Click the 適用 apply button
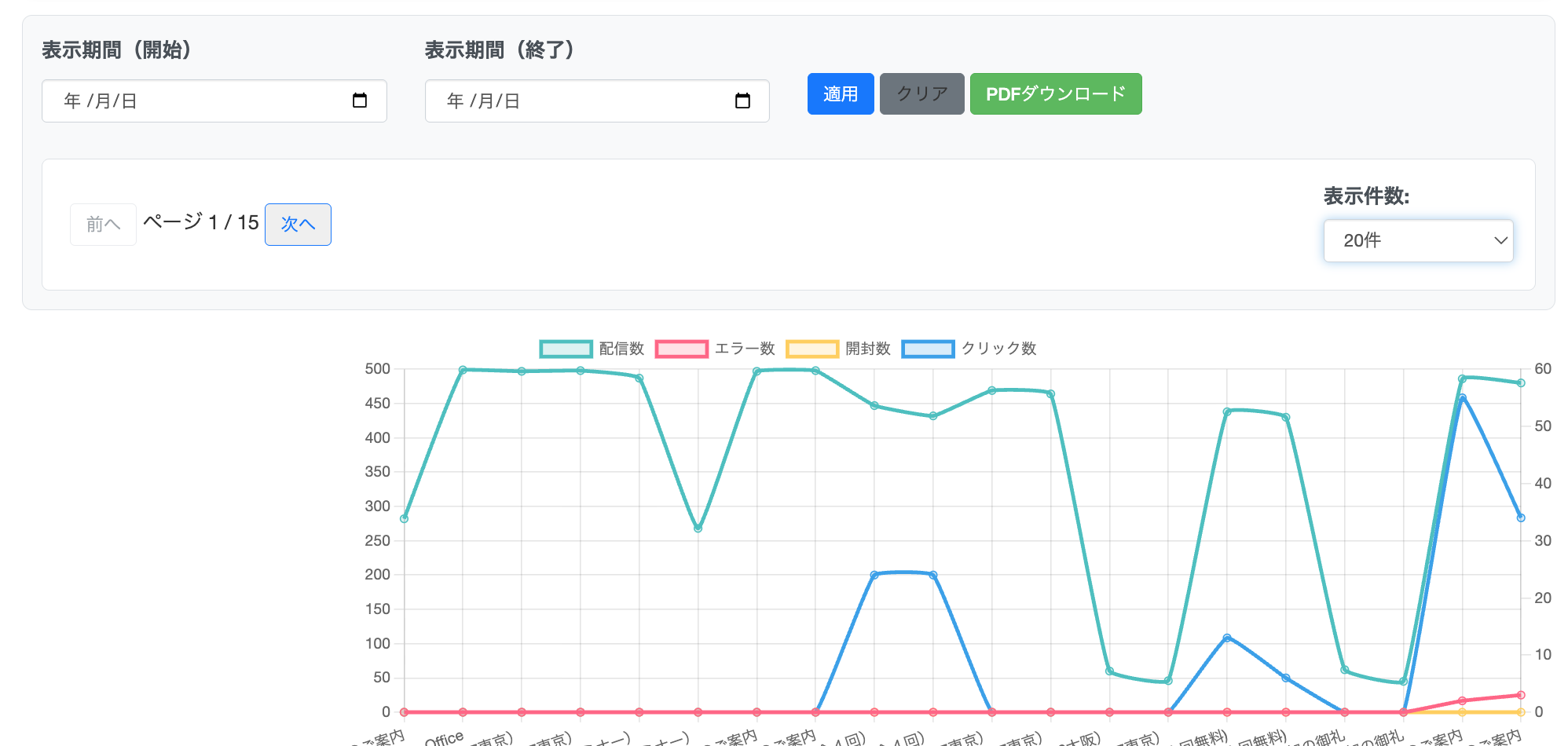The height and width of the screenshot is (746, 1568). tap(840, 94)
